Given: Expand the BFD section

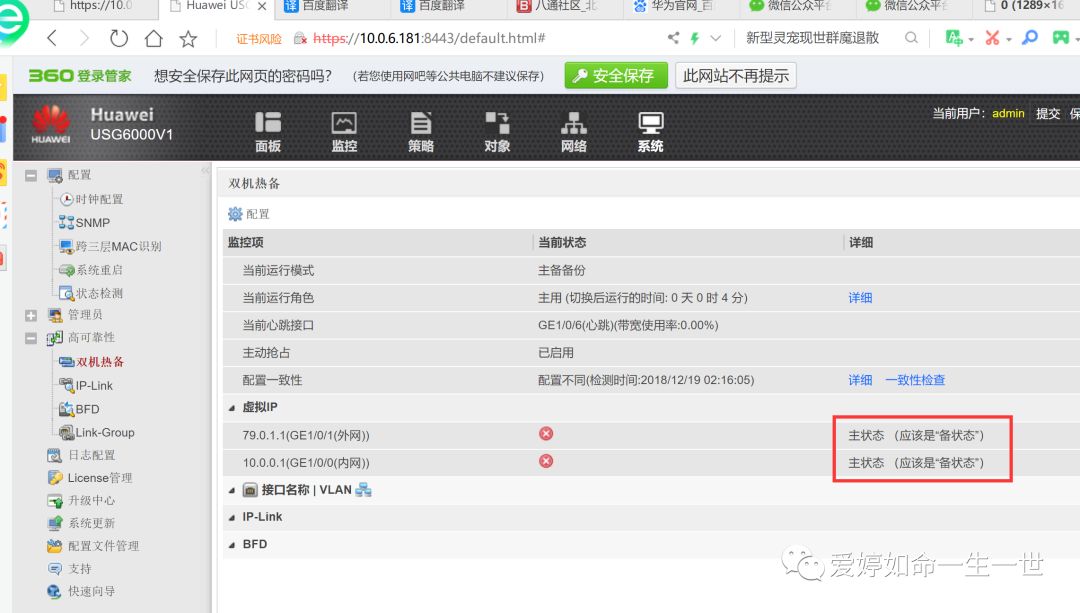Looking at the screenshot, I should tap(232, 545).
